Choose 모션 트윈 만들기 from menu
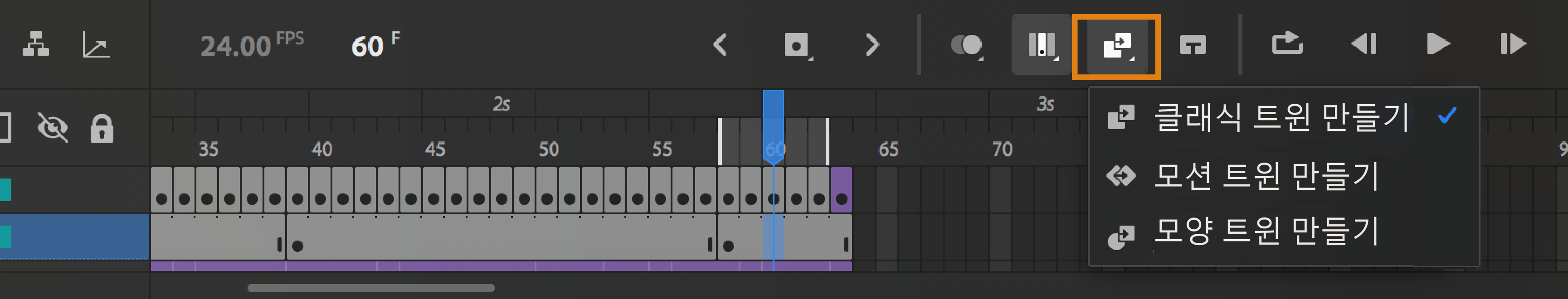The width and height of the screenshot is (1568, 299). pyautogui.click(x=1266, y=176)
